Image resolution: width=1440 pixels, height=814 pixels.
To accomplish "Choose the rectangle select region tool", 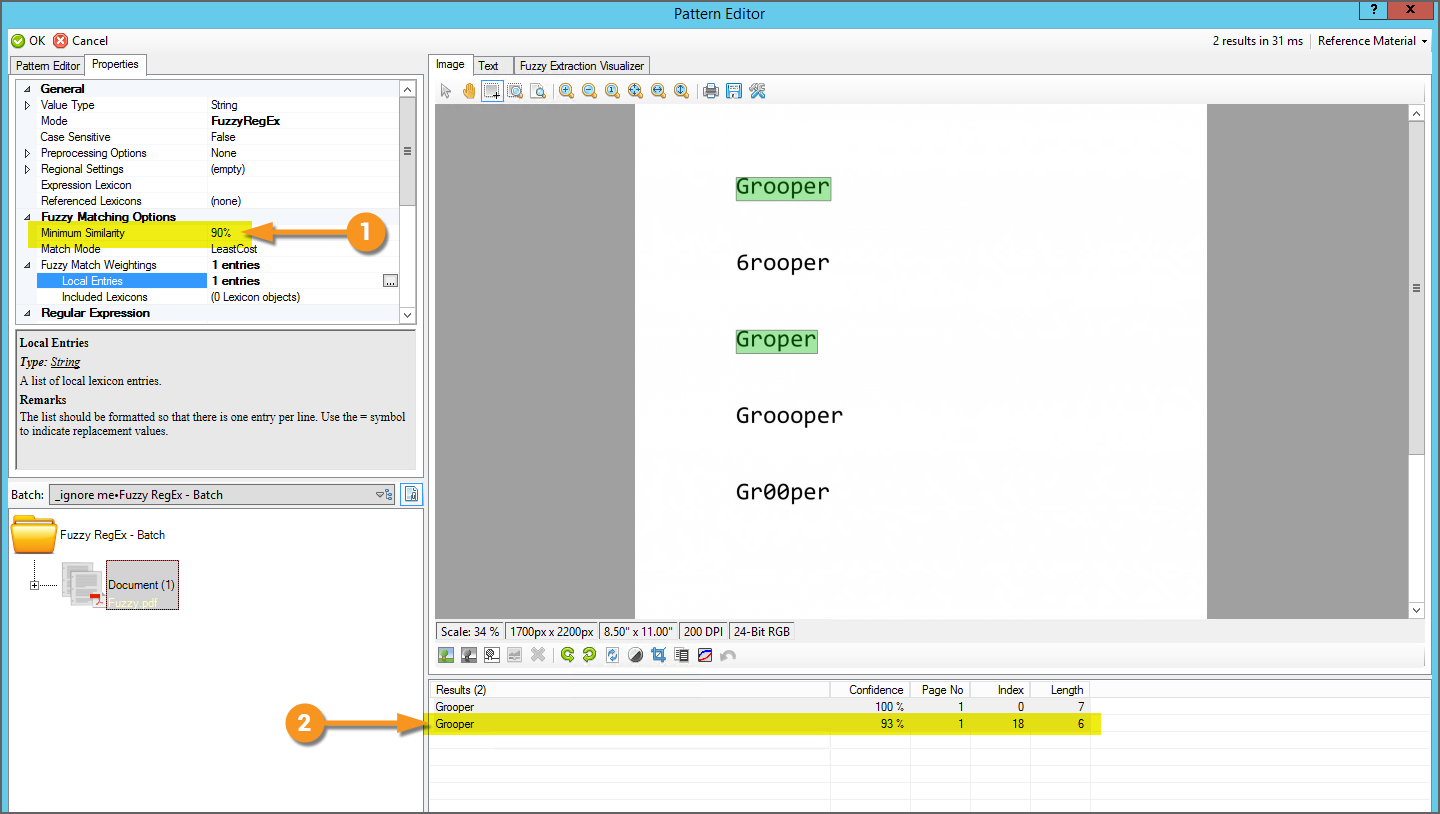I will tap(492, 91).
